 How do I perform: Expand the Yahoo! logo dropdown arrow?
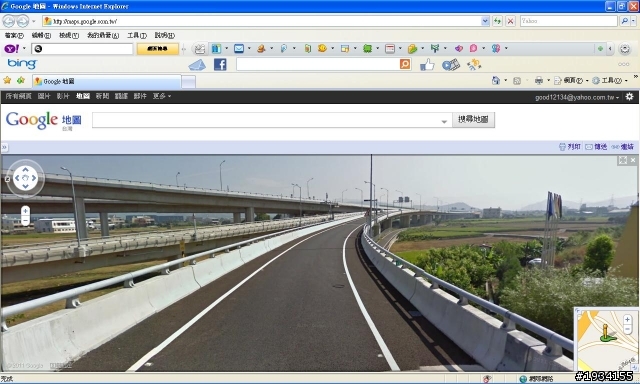click(24, 49)
